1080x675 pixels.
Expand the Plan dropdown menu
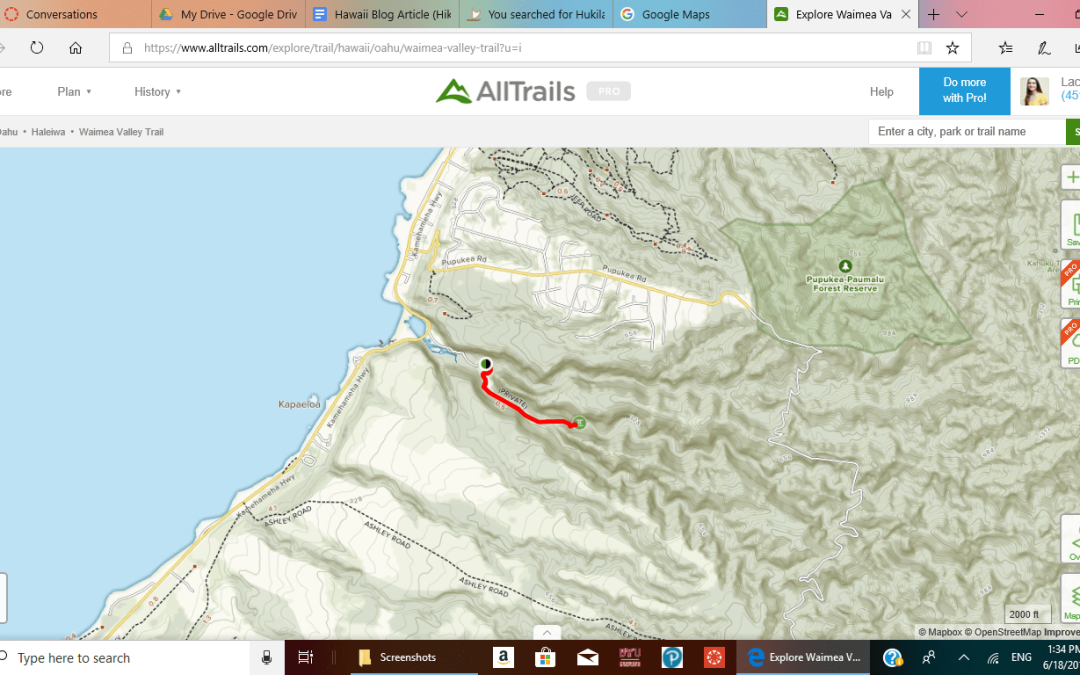(x=74, y=92)
